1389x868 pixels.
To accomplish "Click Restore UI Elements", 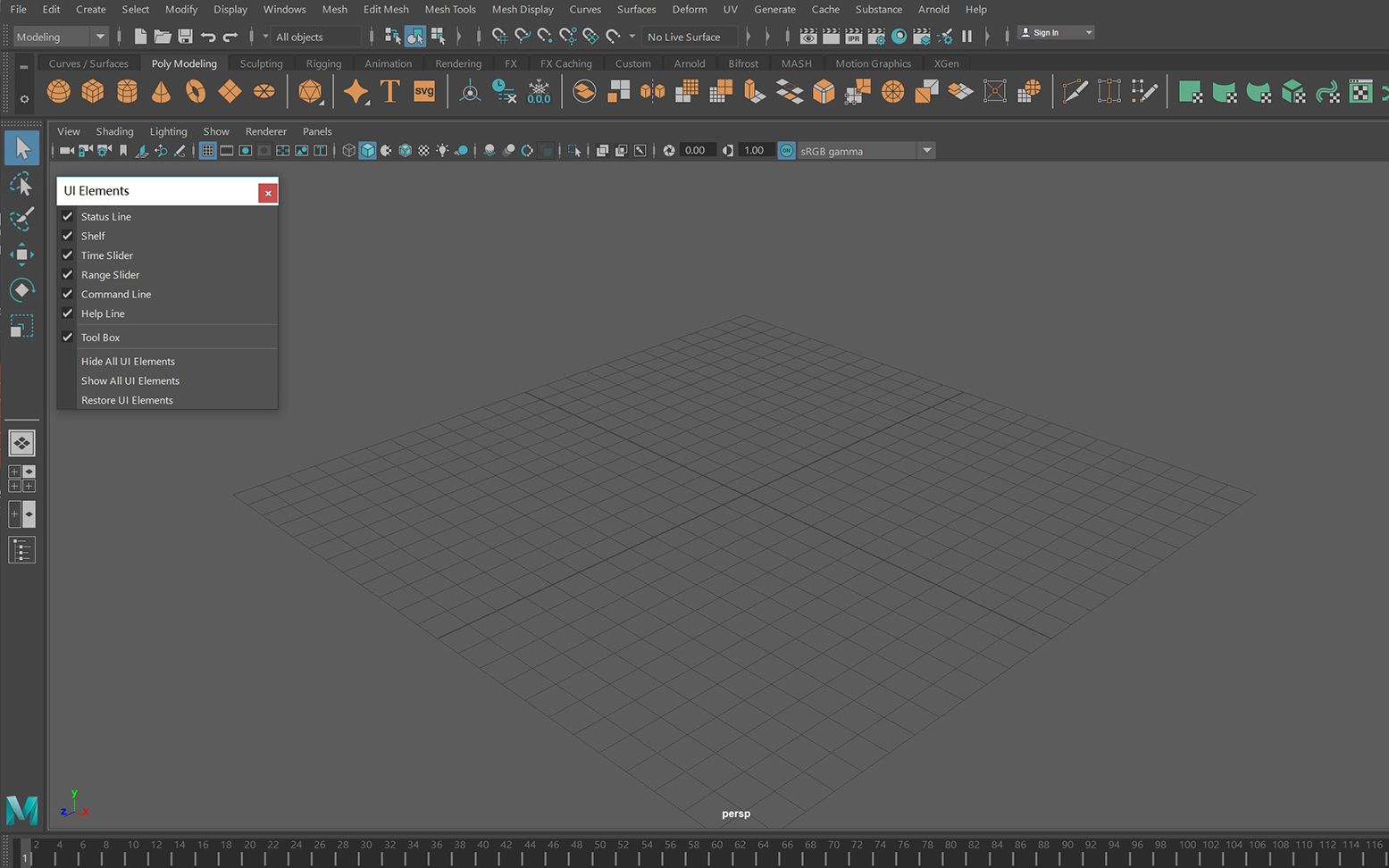I will tap(127, 400).
